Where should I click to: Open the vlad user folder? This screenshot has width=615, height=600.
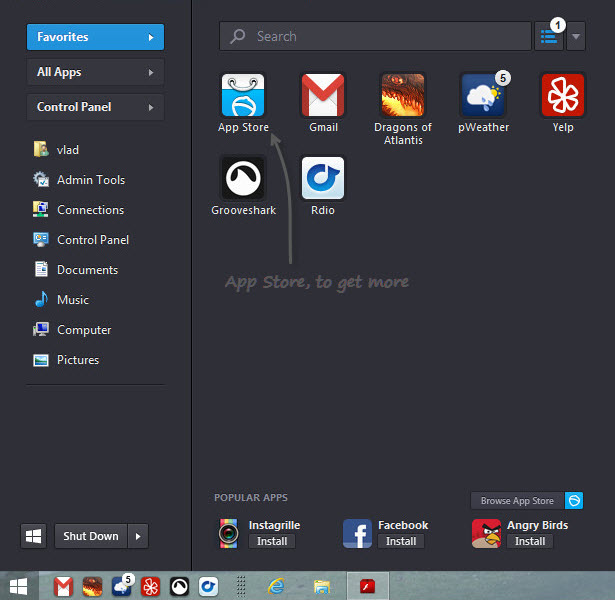56,149
